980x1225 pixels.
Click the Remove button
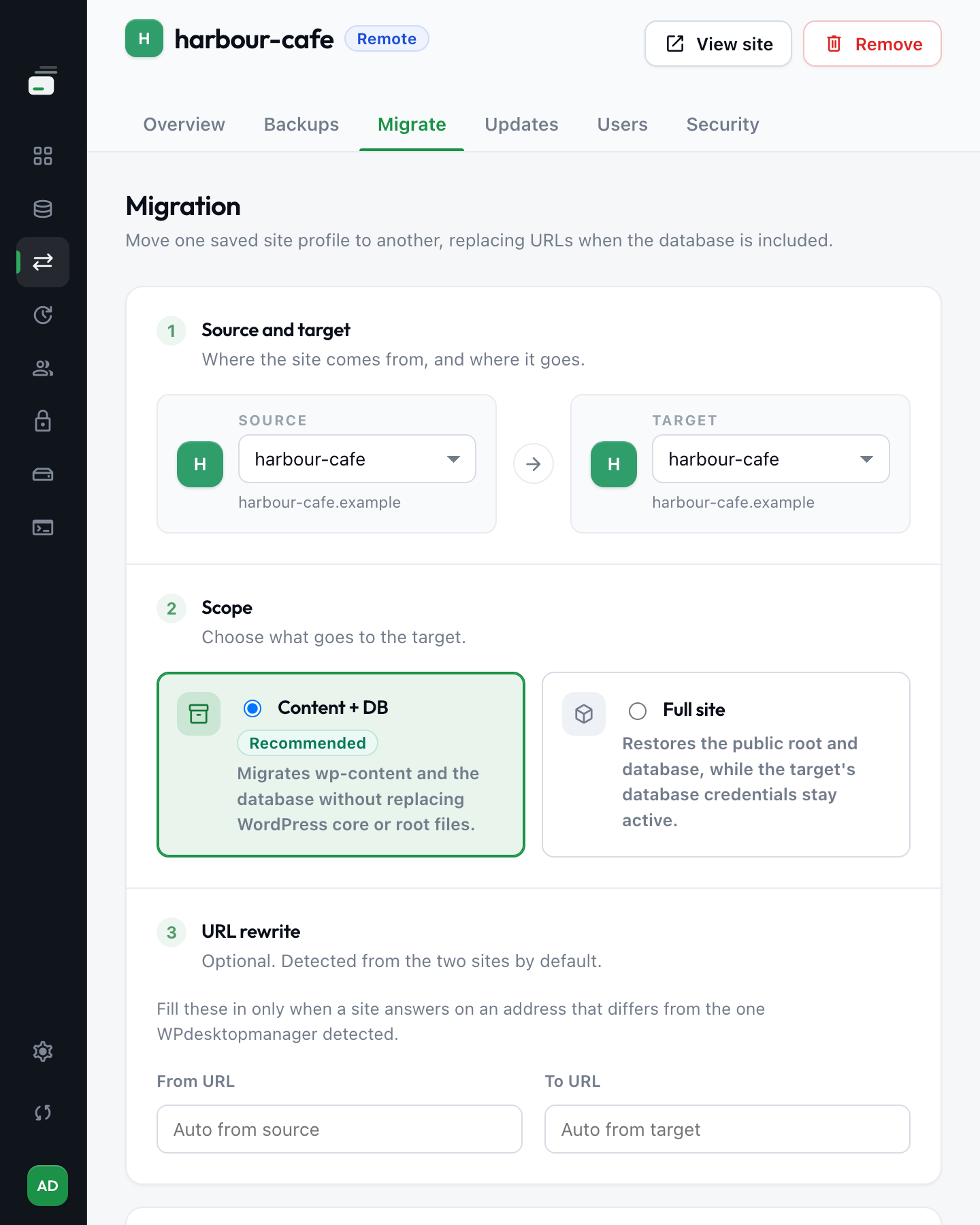tap(872, 44)
